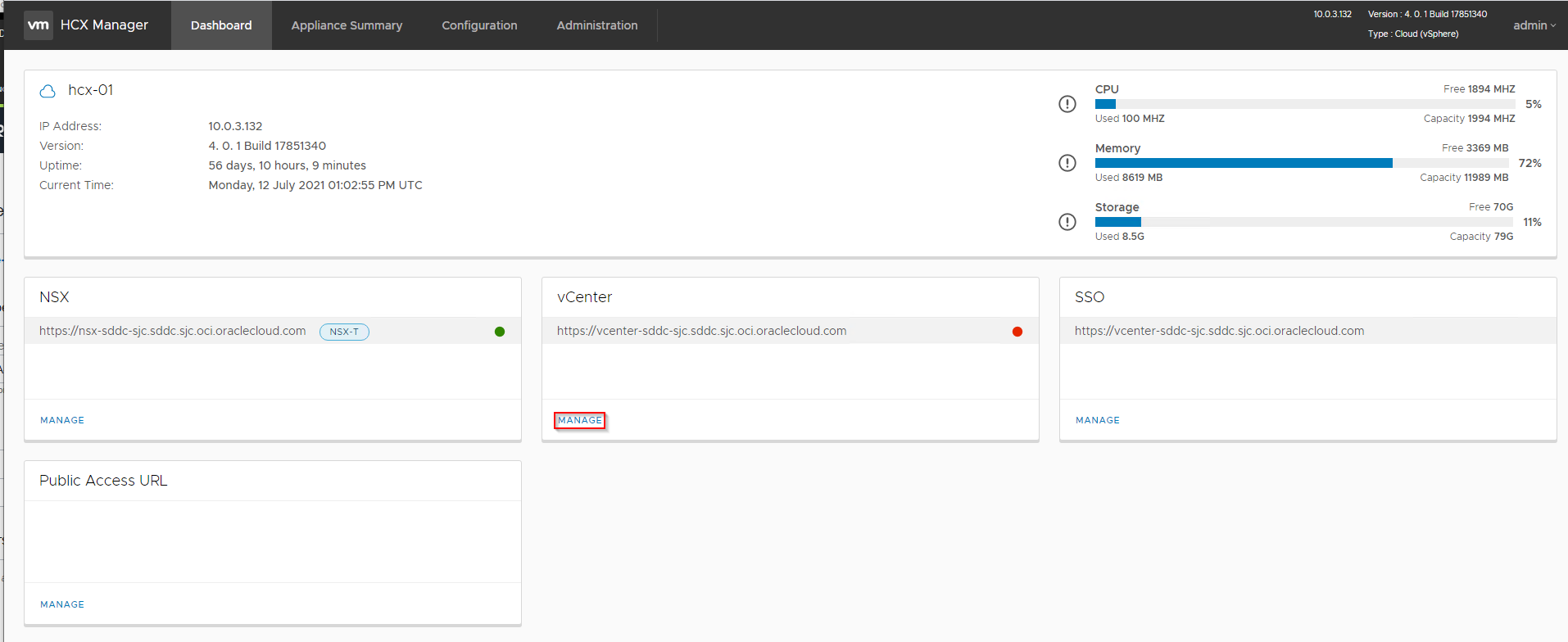
Task: Click the Public Access URL heading
Action: tap(103, 481)
